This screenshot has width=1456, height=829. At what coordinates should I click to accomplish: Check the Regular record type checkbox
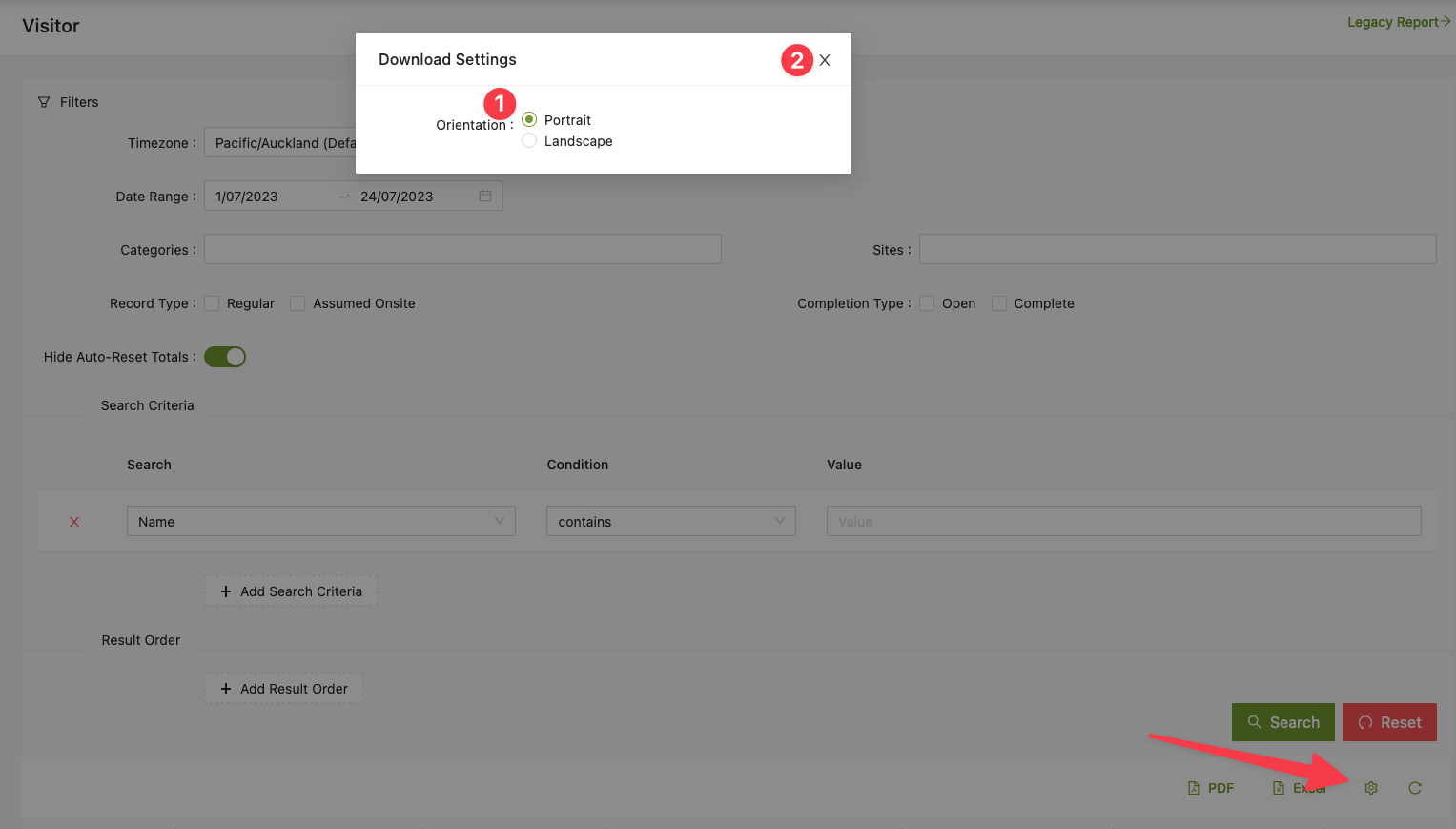click(213, 303)
